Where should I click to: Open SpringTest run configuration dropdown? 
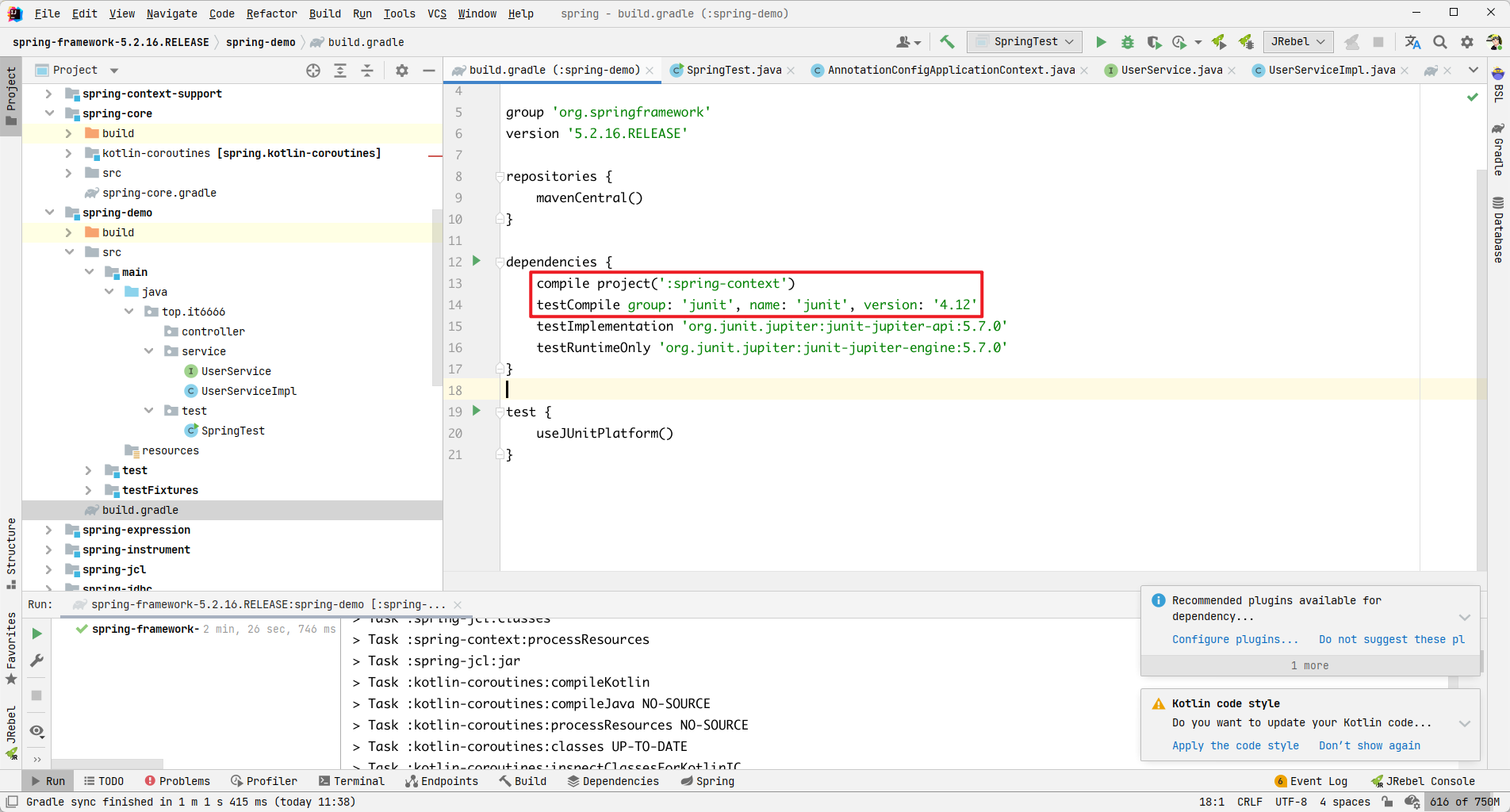pyautogui.click(x=1025, y=42)
